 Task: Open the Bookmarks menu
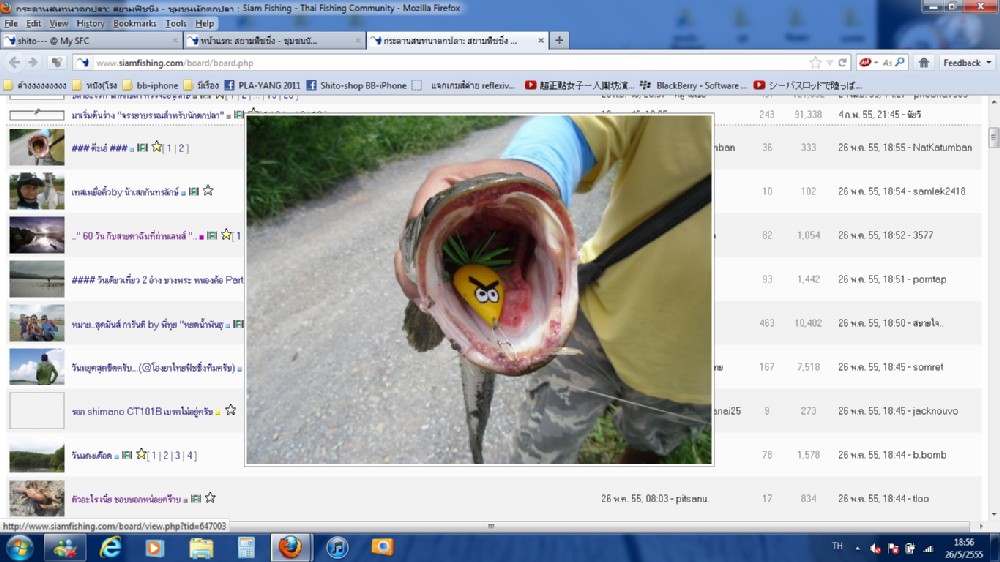(x=135, y=24)
